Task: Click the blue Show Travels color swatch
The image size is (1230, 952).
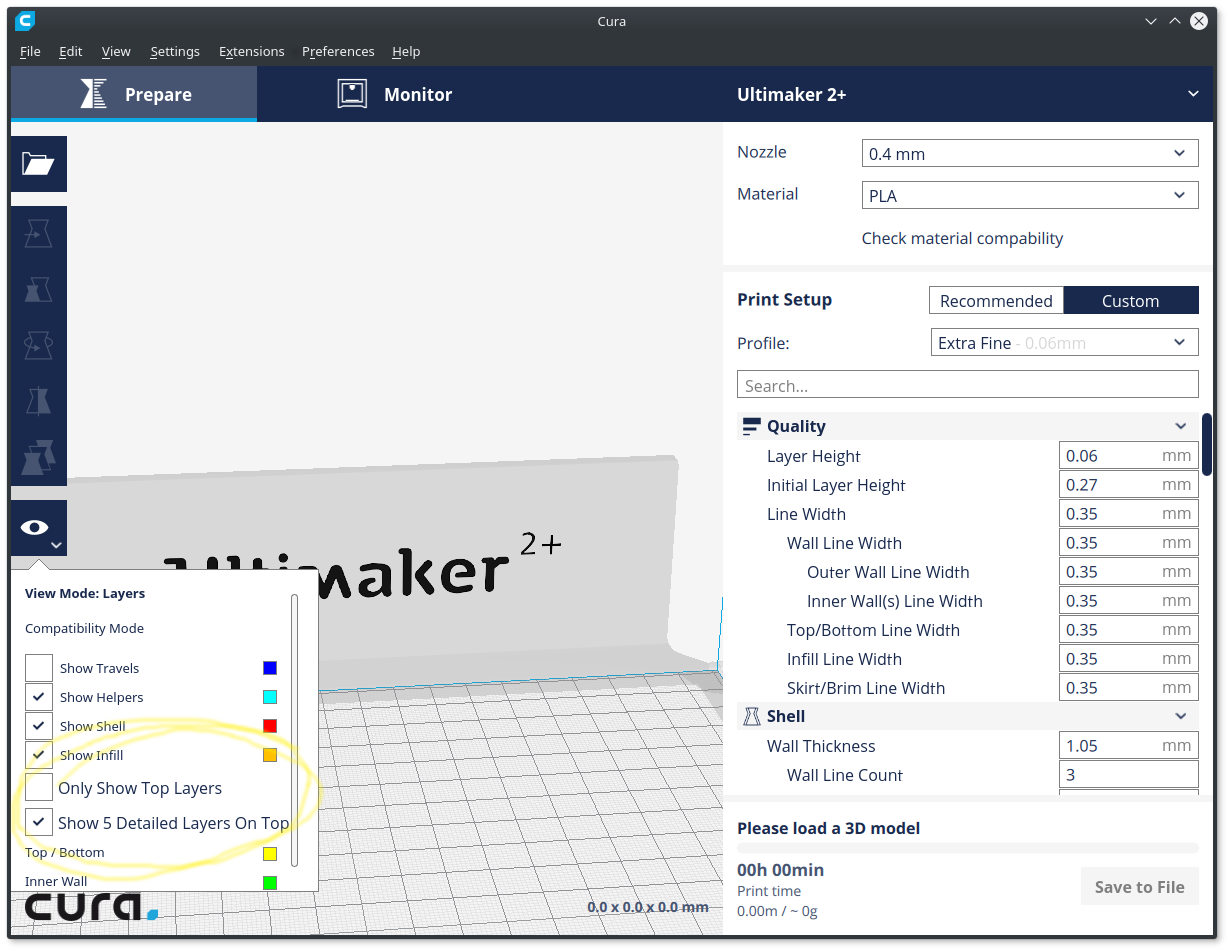Action: tap(270, 668)
